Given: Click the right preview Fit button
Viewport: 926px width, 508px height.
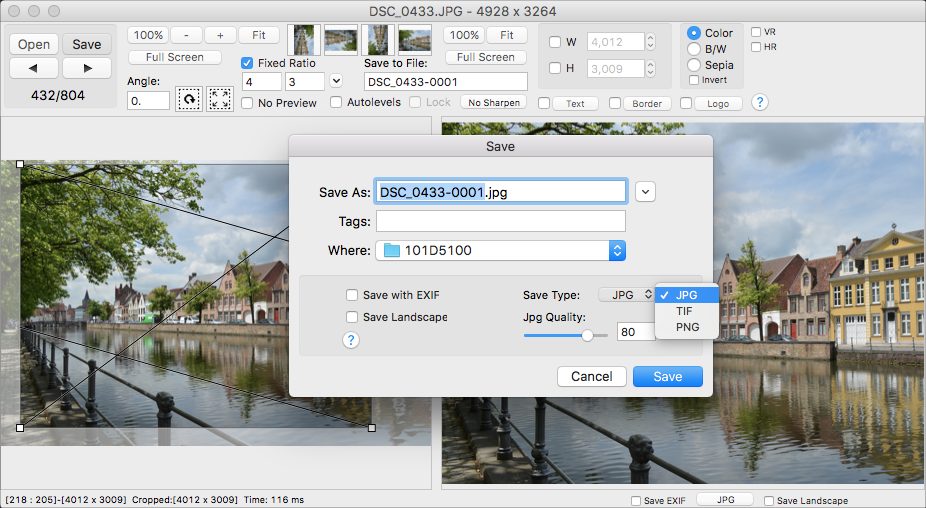Looking at the screenshot, I should coord(507,35).
